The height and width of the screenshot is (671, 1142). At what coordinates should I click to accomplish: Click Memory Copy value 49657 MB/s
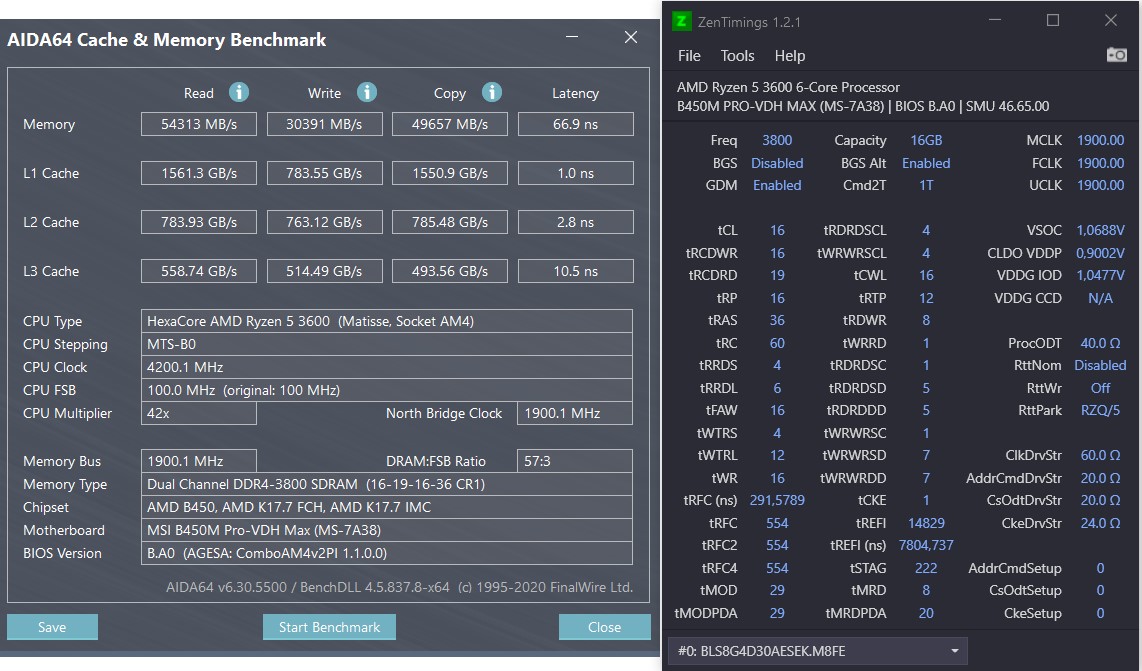449,124
